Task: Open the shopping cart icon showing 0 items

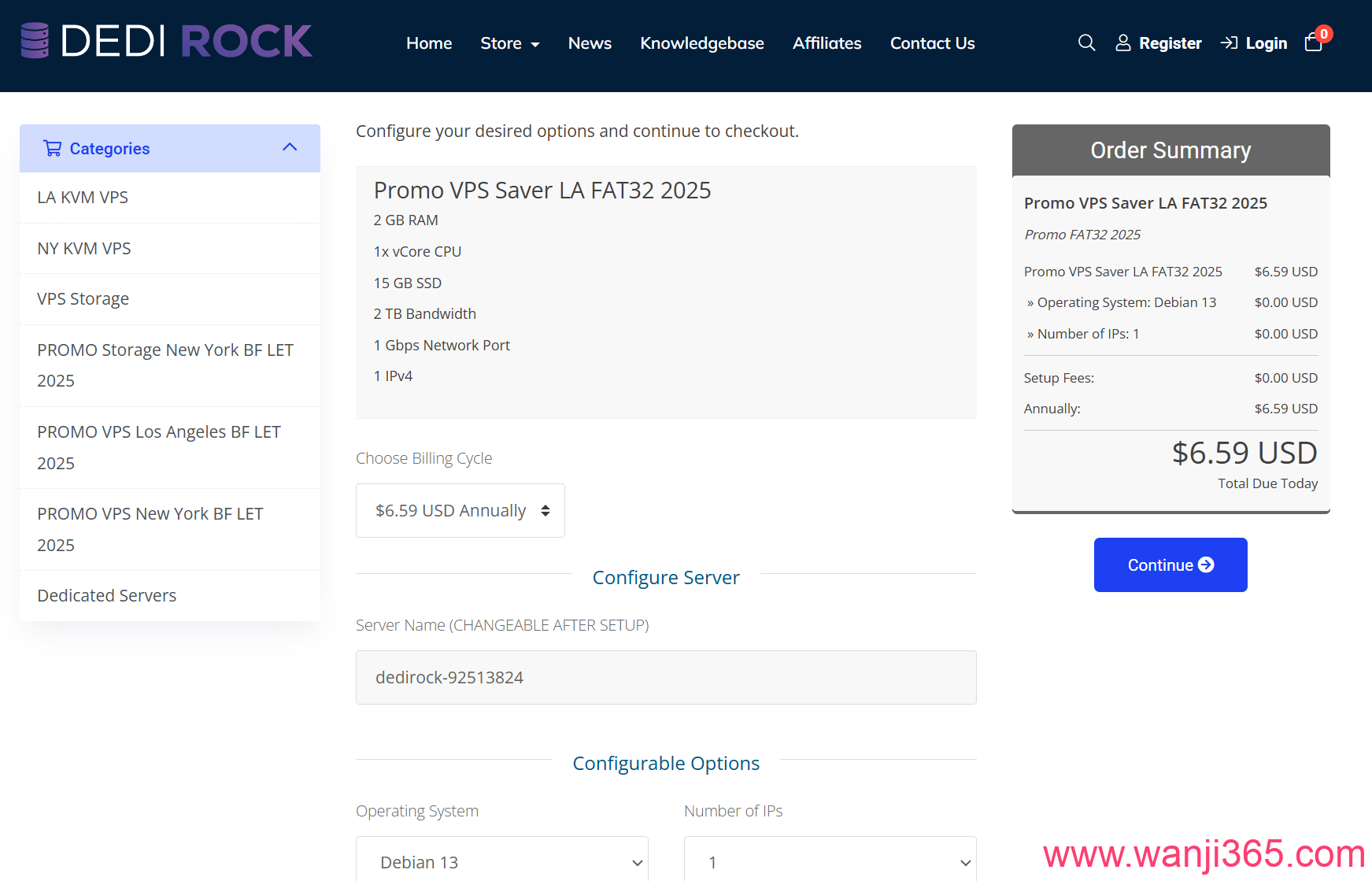Action: (1313, 43)
